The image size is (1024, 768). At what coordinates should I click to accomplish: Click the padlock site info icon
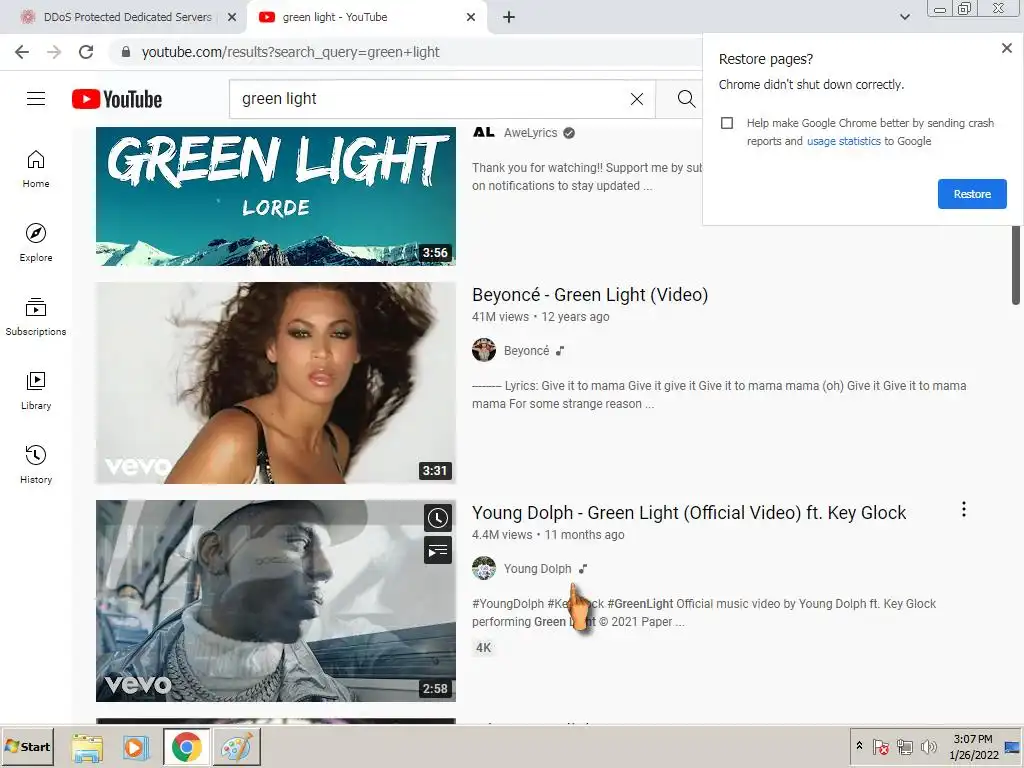click(x=126, y=52)
